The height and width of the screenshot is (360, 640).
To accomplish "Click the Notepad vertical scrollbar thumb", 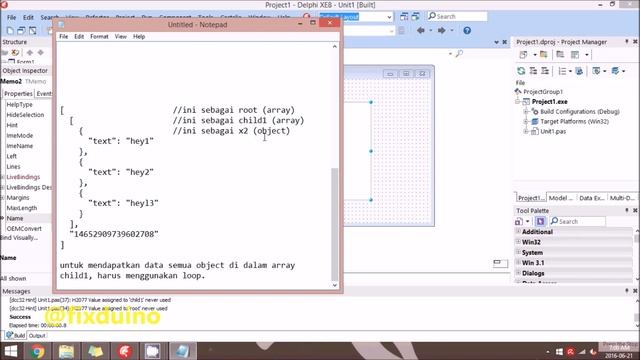I will tap(334, 224).
